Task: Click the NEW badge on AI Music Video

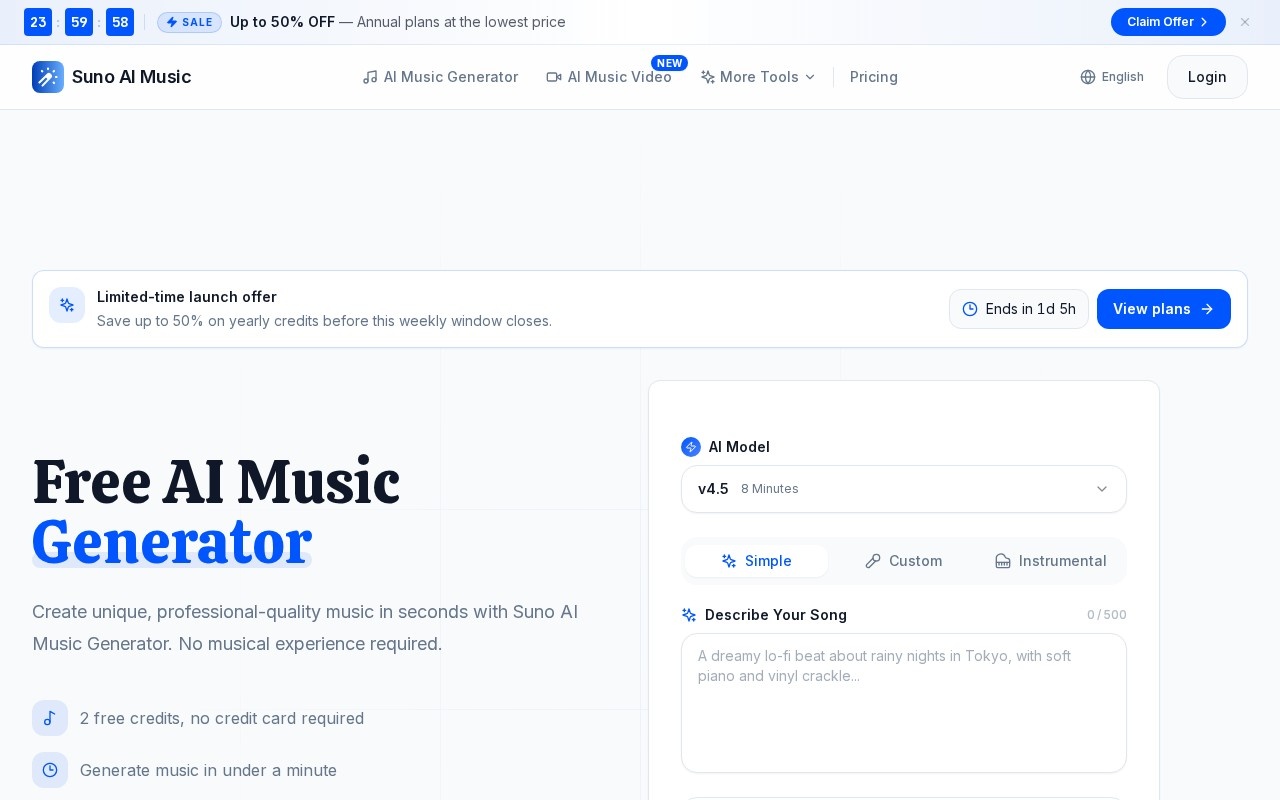Action: tap(669, 63)
